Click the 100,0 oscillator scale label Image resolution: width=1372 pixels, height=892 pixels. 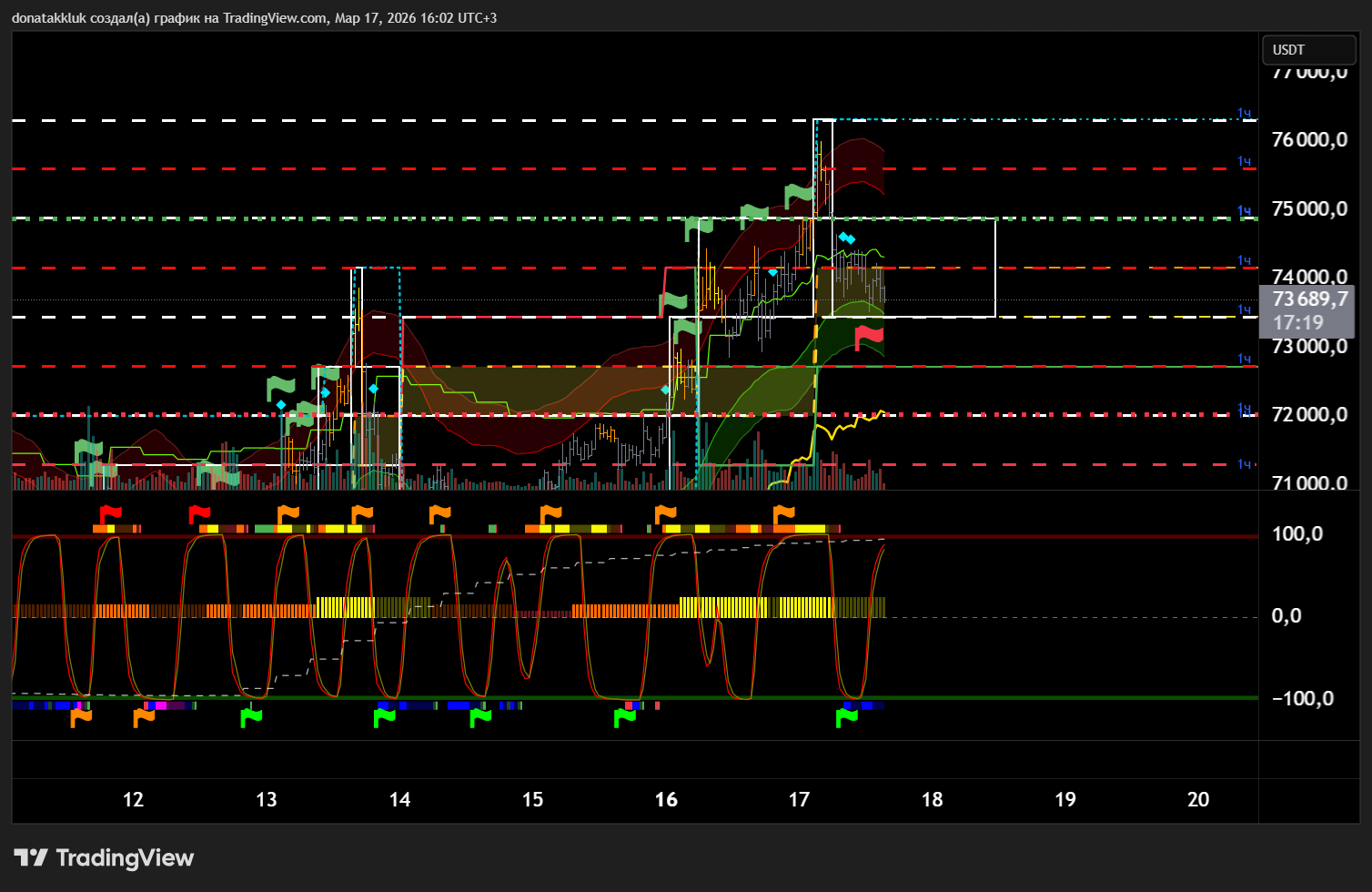[1297, 534]
